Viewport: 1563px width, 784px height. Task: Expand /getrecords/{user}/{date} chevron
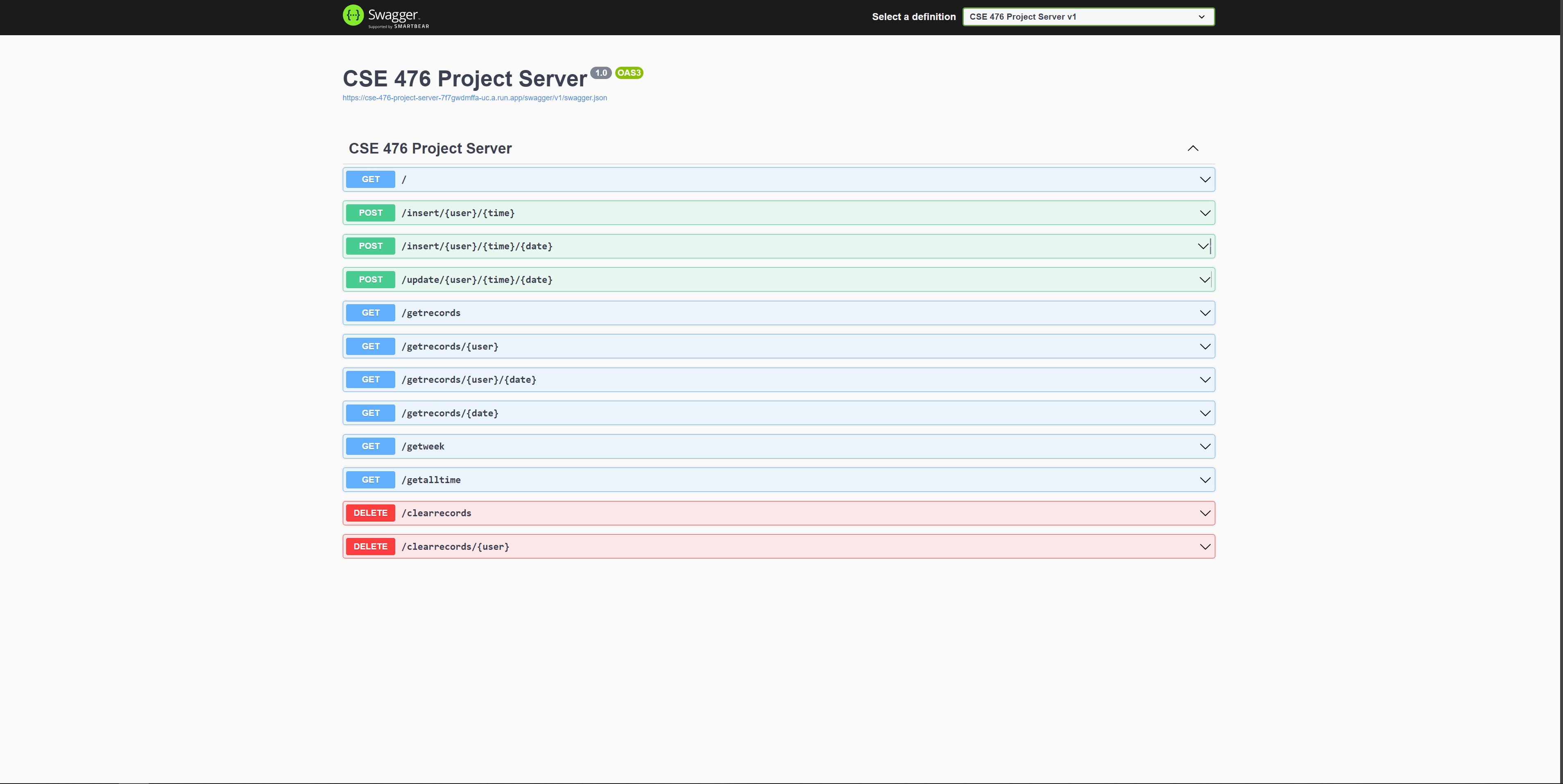[x=1205, y=380]
